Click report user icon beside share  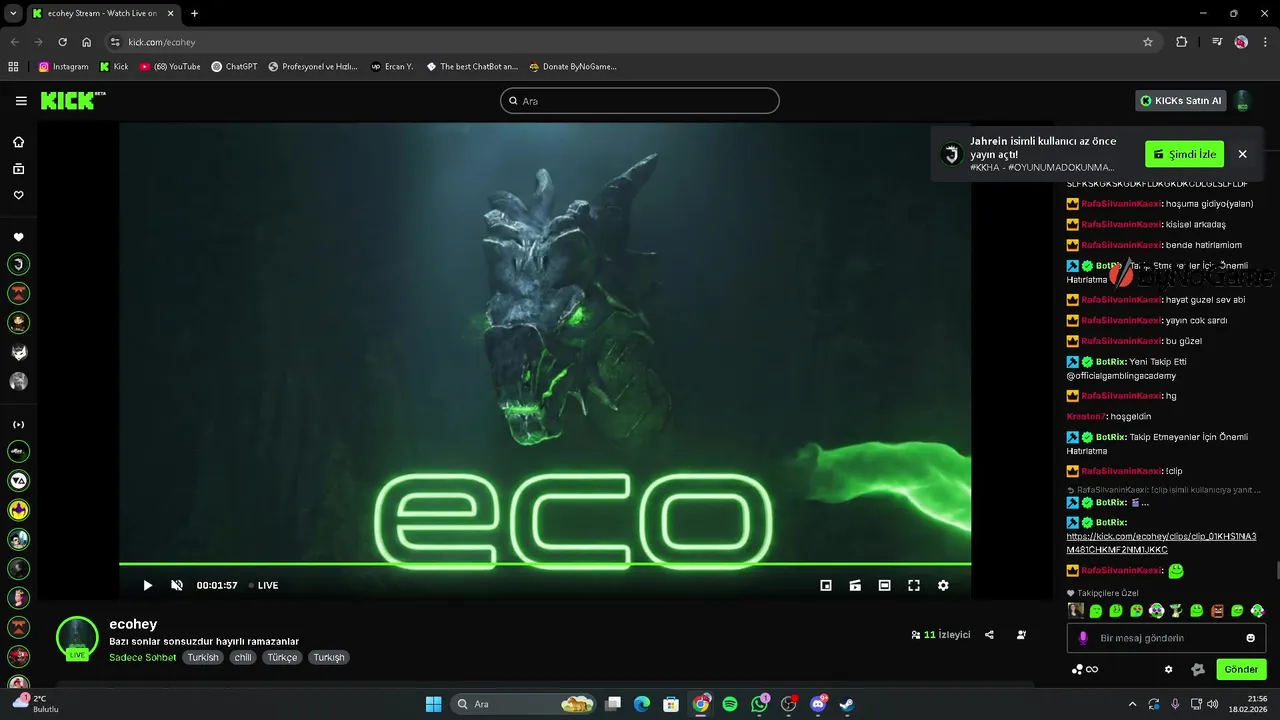1021,635
